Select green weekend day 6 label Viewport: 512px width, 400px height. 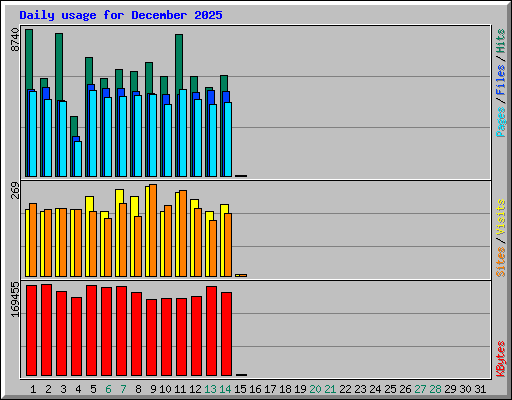click(x=108, y=389)
